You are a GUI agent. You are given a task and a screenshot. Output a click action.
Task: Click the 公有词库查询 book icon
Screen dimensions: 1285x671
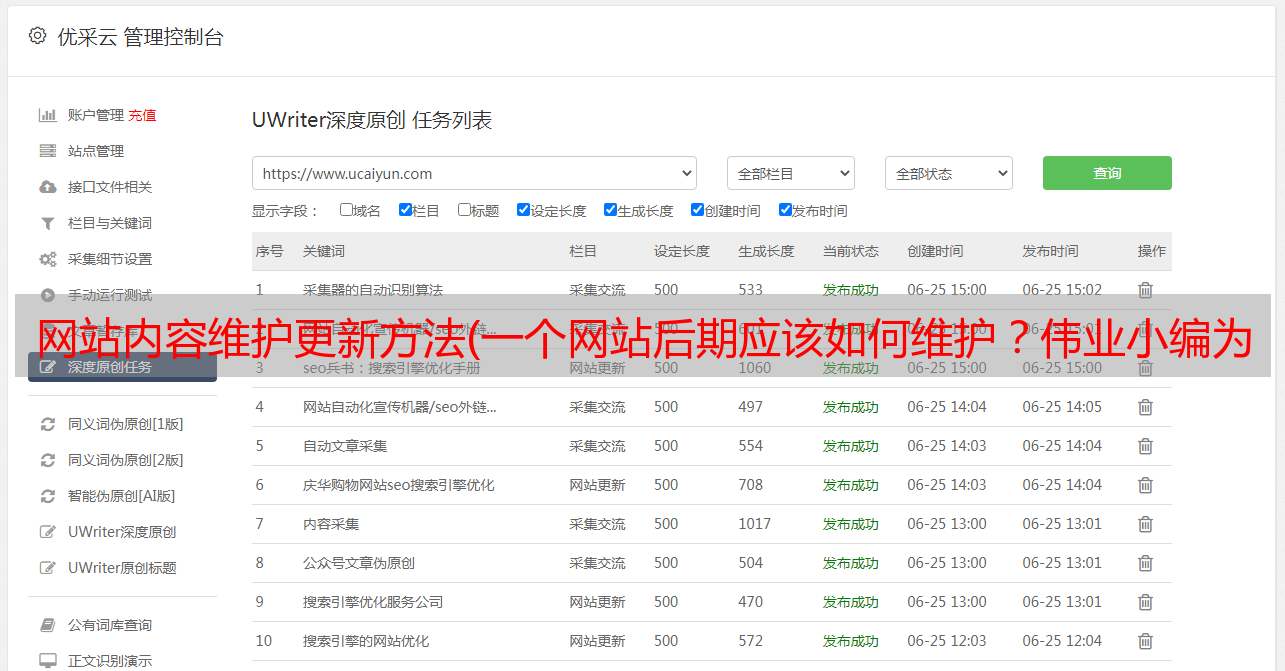click(x=47, y=625)
